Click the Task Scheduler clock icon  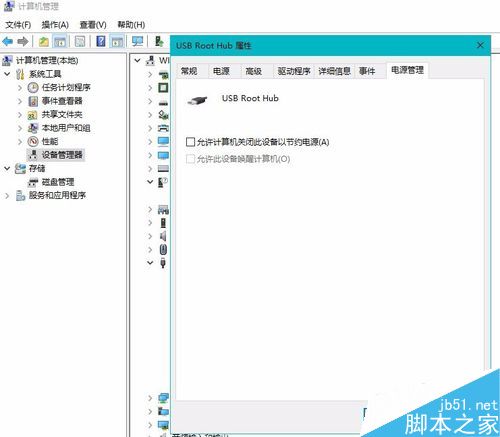33,88
